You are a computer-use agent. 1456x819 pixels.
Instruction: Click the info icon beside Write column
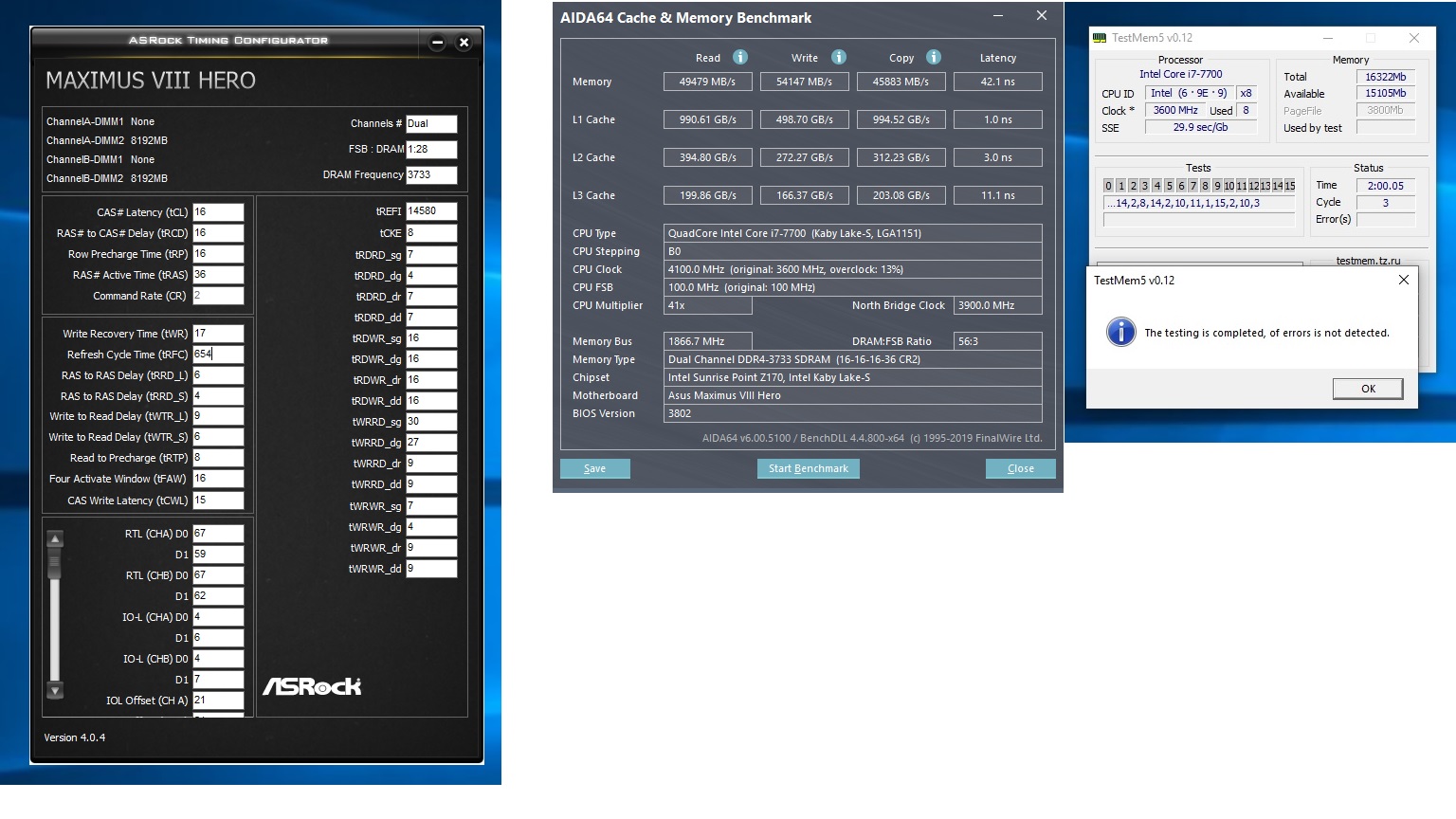click(x=839, y=57)
